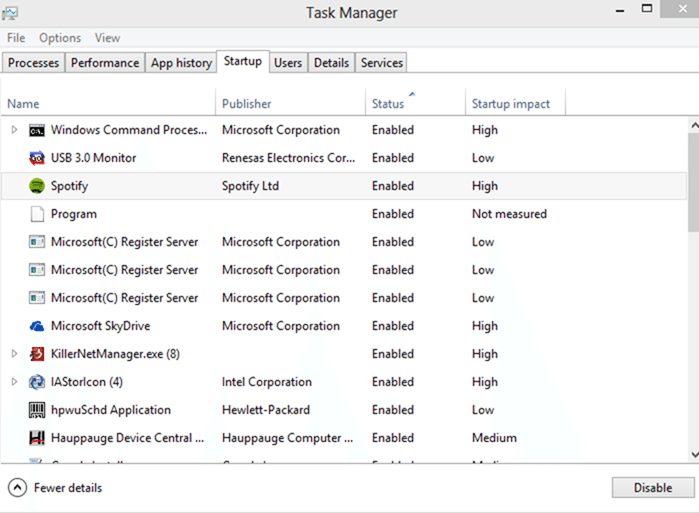Click the Disable button
699x513 pixels.
(x=653, y=488)
